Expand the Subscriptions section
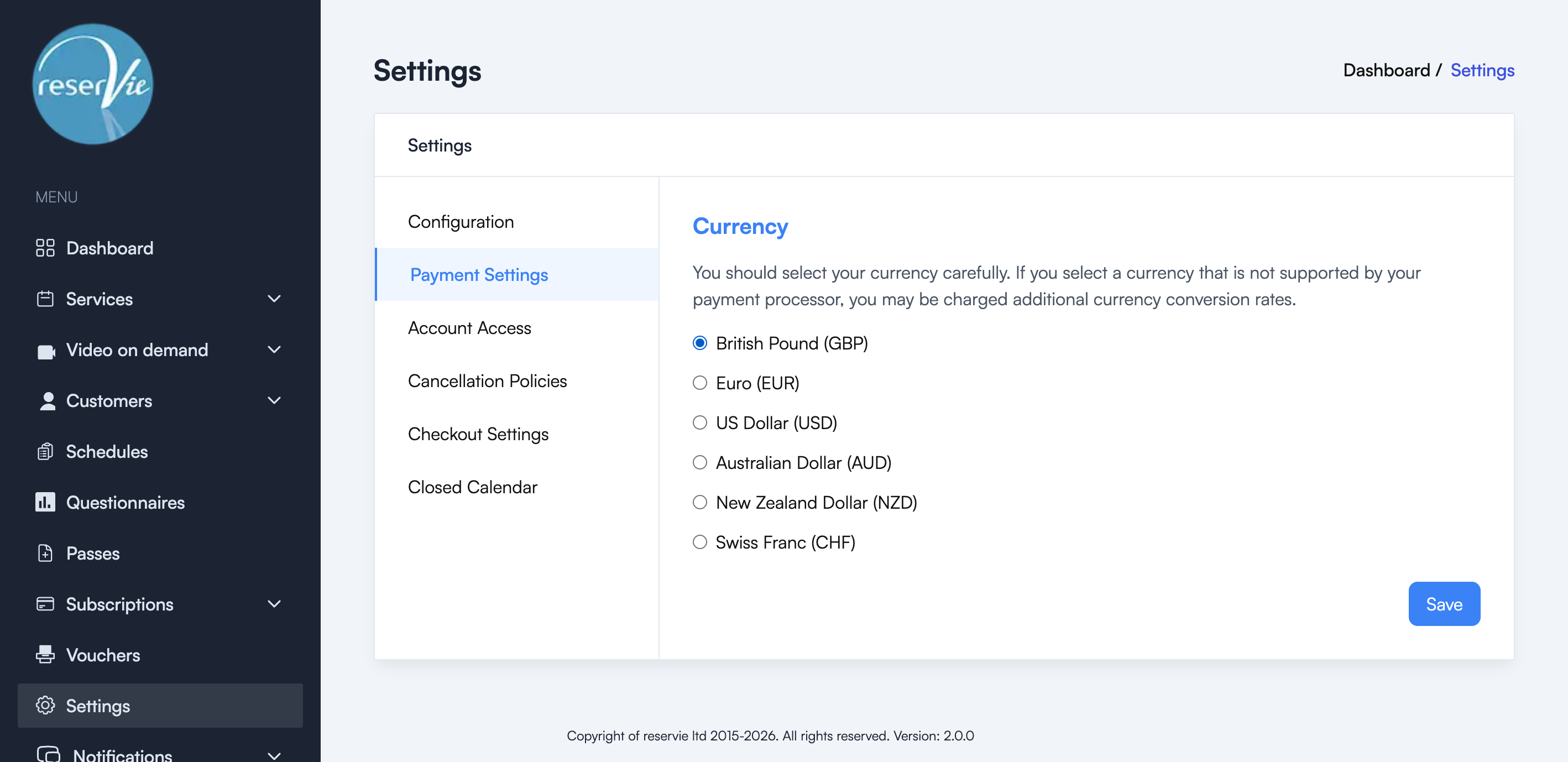Screen dimensions: 1568x762 (x=273, y=604)
